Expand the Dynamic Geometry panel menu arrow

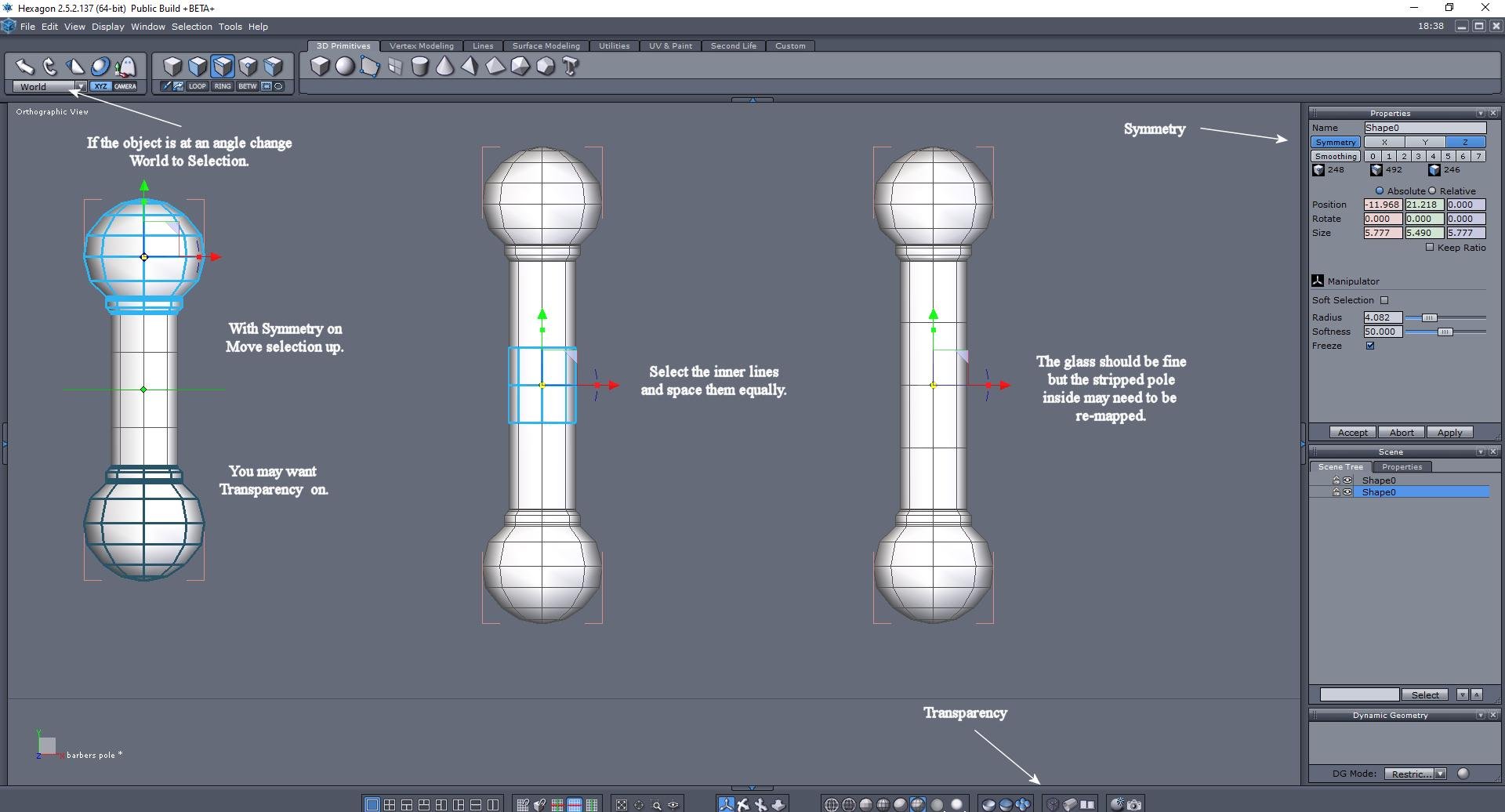[1481, 715]
